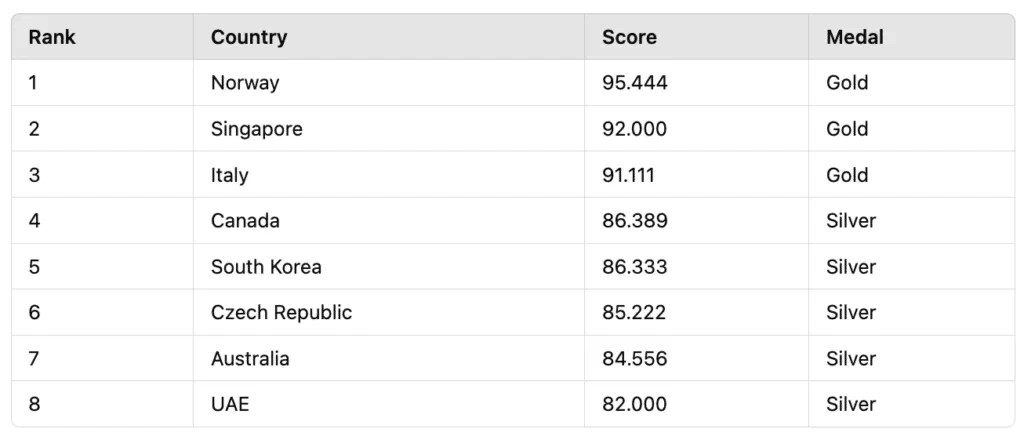Click Norway's Gold medal cell
The height and width of the screenshot is (436, 1024).
pos(847,83)
